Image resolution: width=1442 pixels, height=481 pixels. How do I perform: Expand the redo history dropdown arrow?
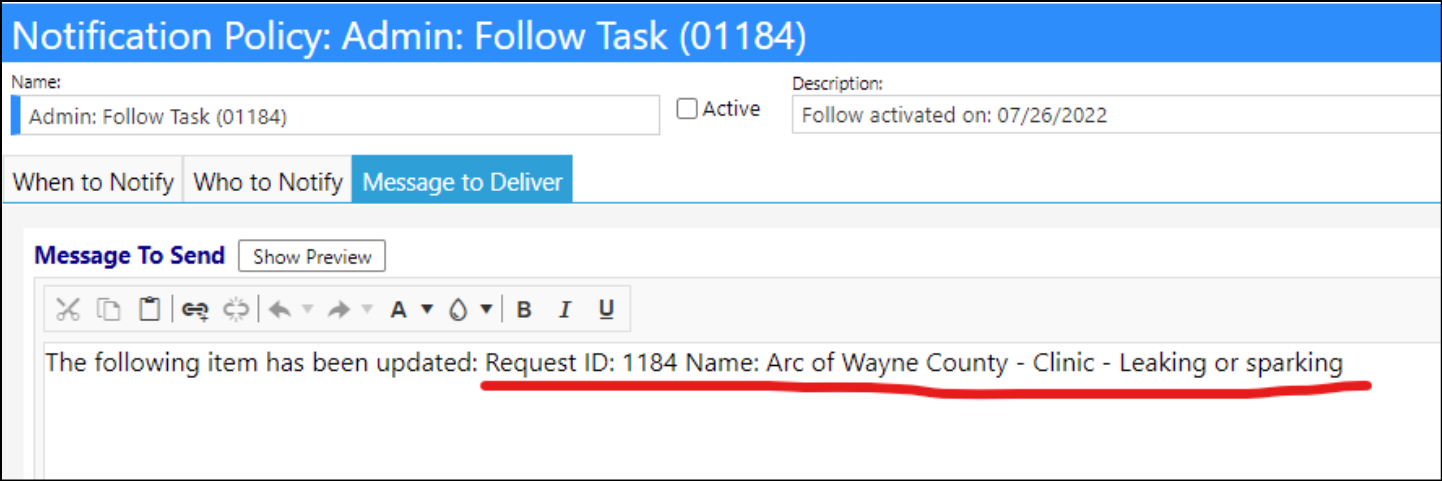pyautogui.click(x=367, y=310)
